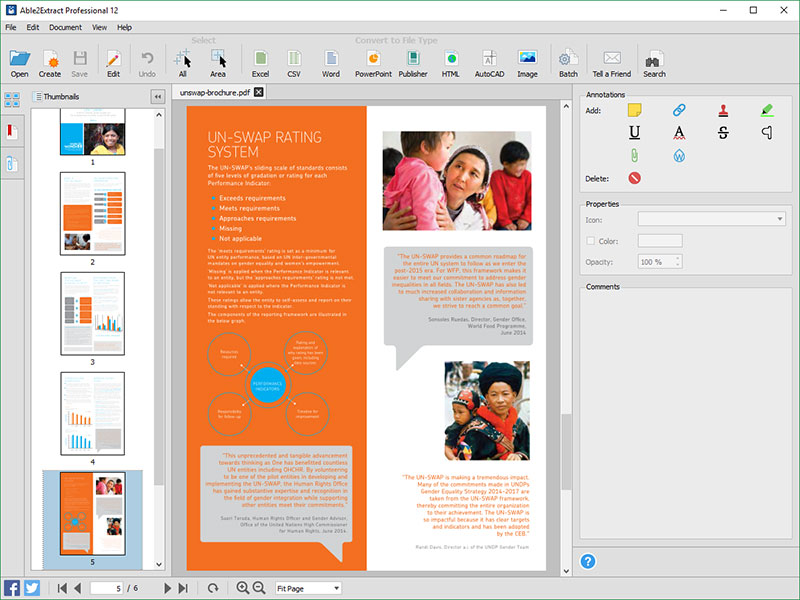Image resolution: width=800 pixels, height=600 pixels.
Task: Convert the document to AutoCAD
Action: 489,63
